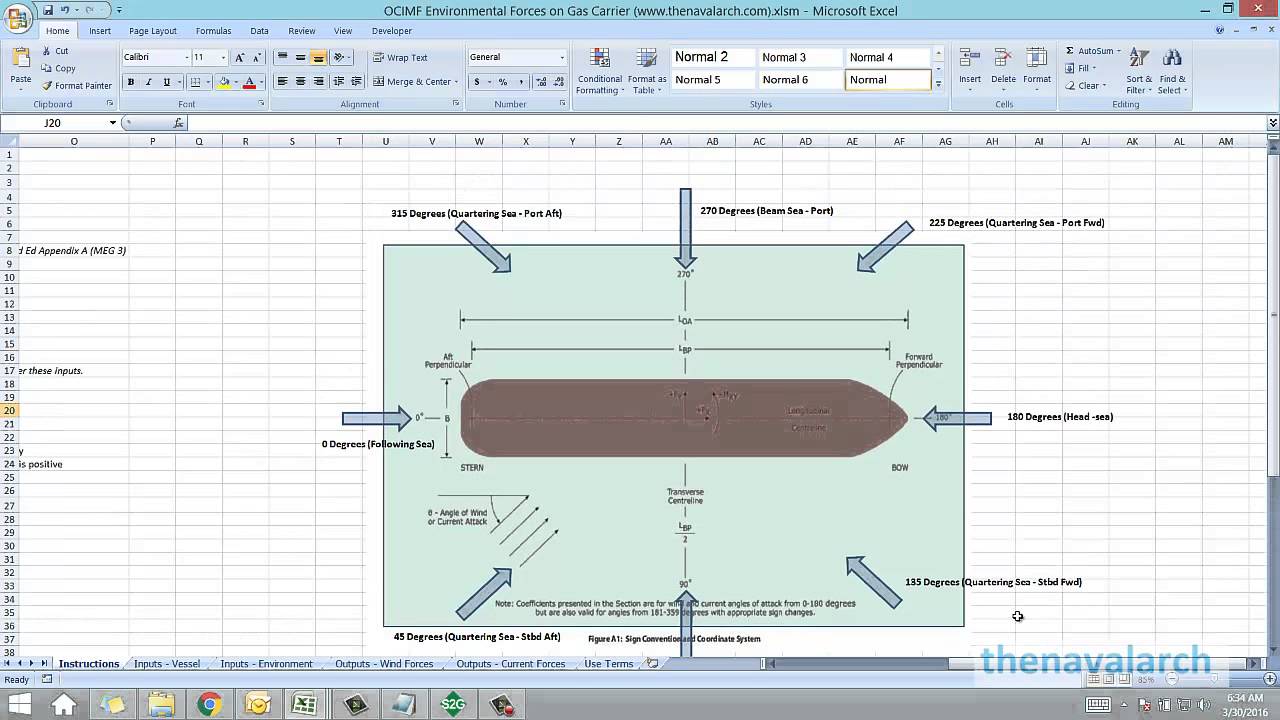1280x720 pixels.
Task: Select the Outputs - Wind Forces sheet tab
Action: tap(384, 664)
